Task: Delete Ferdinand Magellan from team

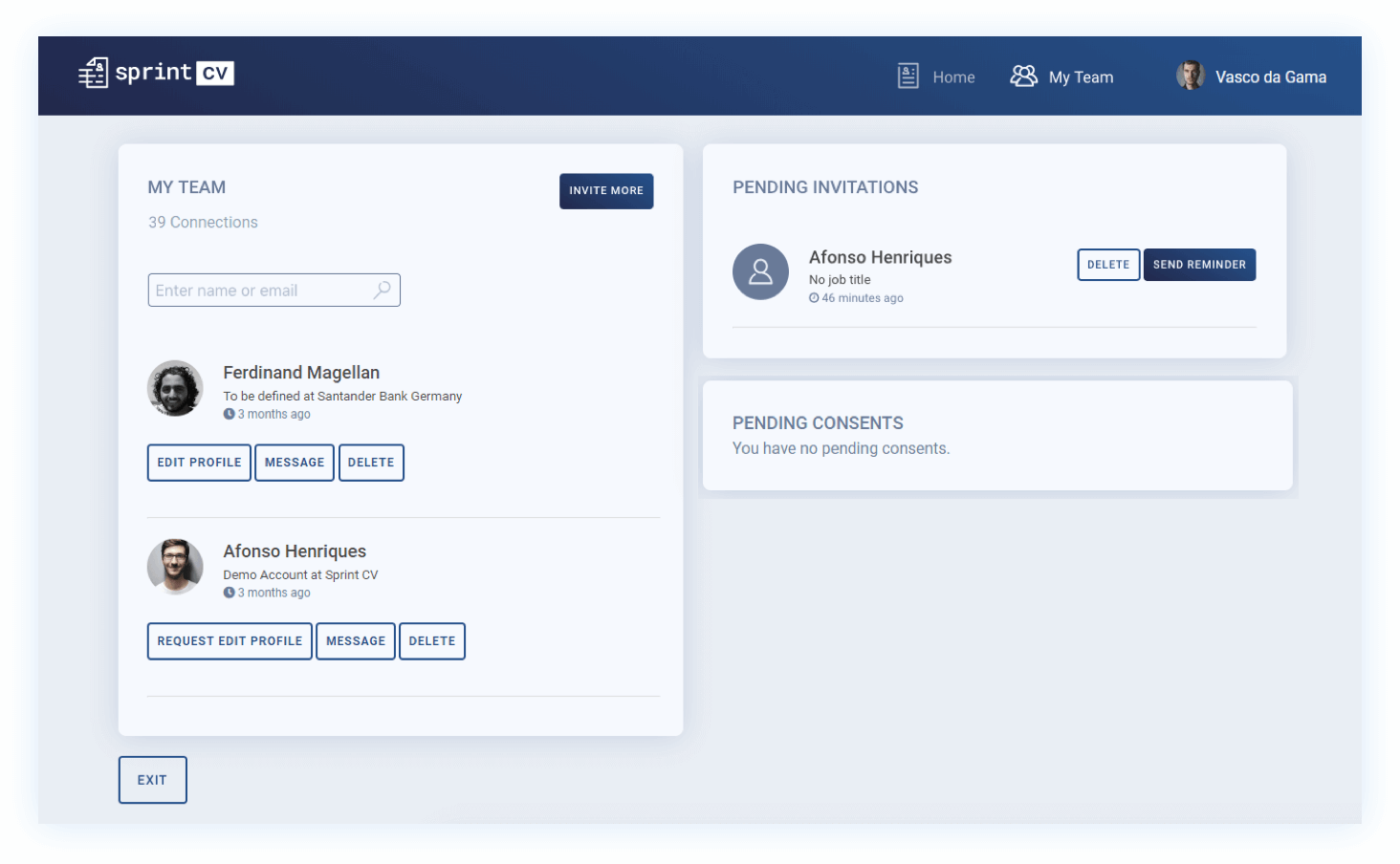Action: [371, 463]
